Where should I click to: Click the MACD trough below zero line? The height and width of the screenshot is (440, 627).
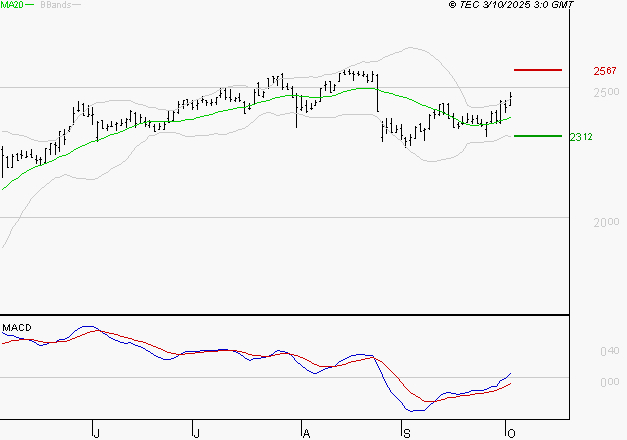click(x=410, y=410)
